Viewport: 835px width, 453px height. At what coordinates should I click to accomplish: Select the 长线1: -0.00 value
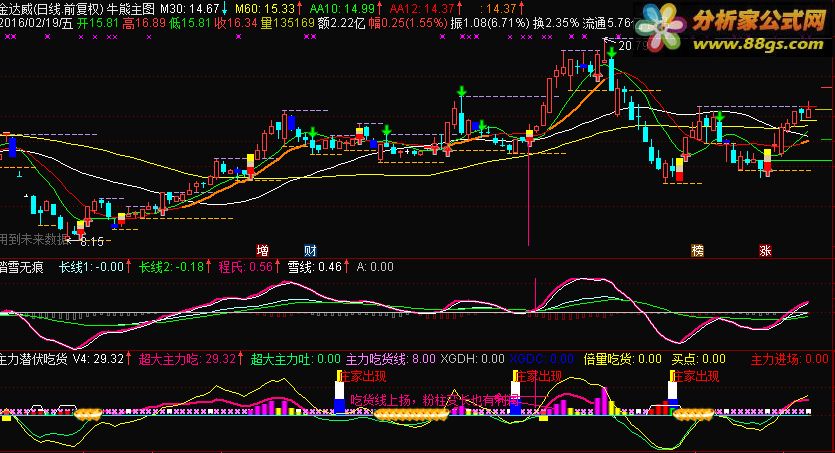(91, 267)
